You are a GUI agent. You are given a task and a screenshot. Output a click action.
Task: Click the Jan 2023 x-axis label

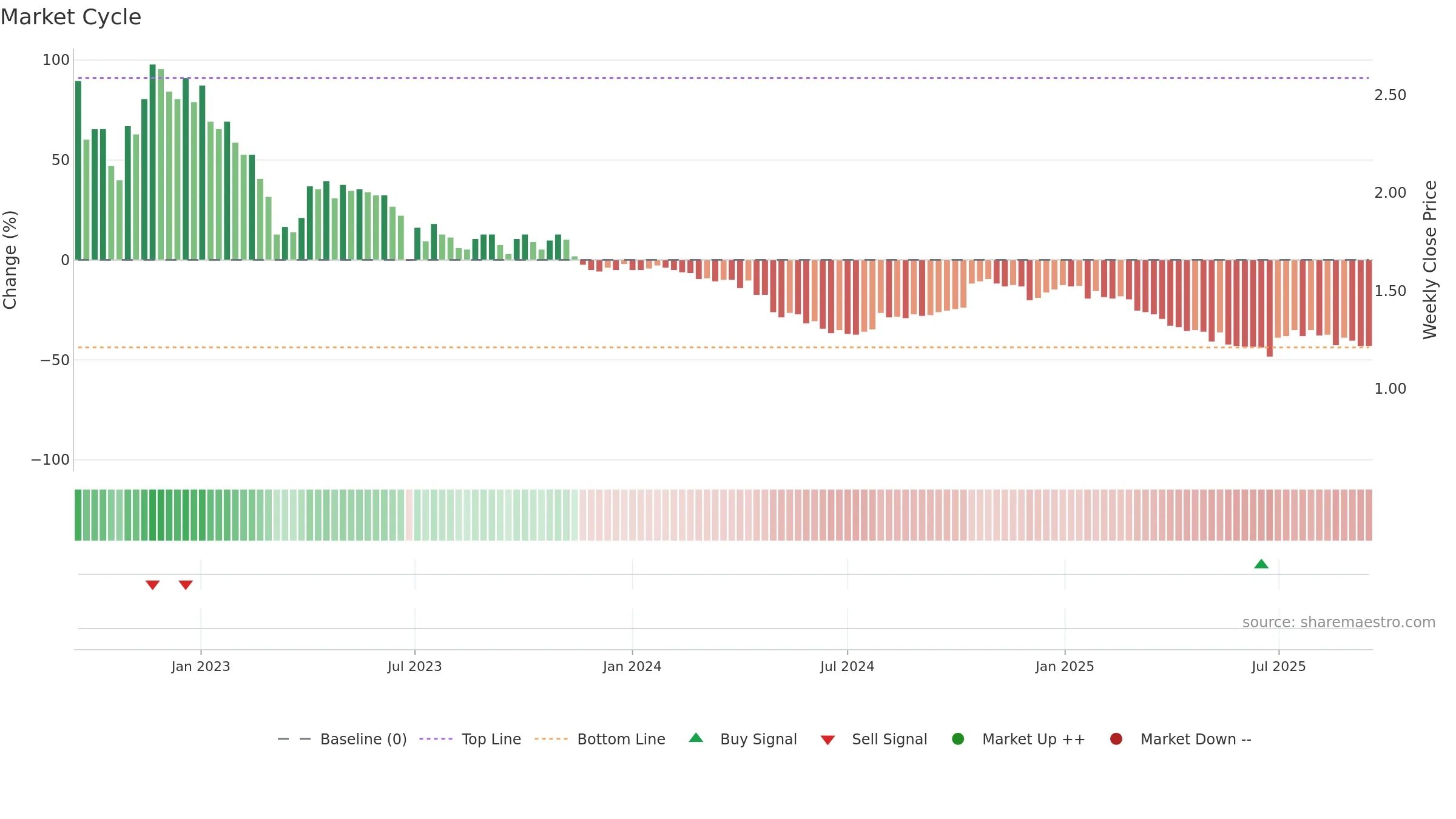click(x=201, y=666)
